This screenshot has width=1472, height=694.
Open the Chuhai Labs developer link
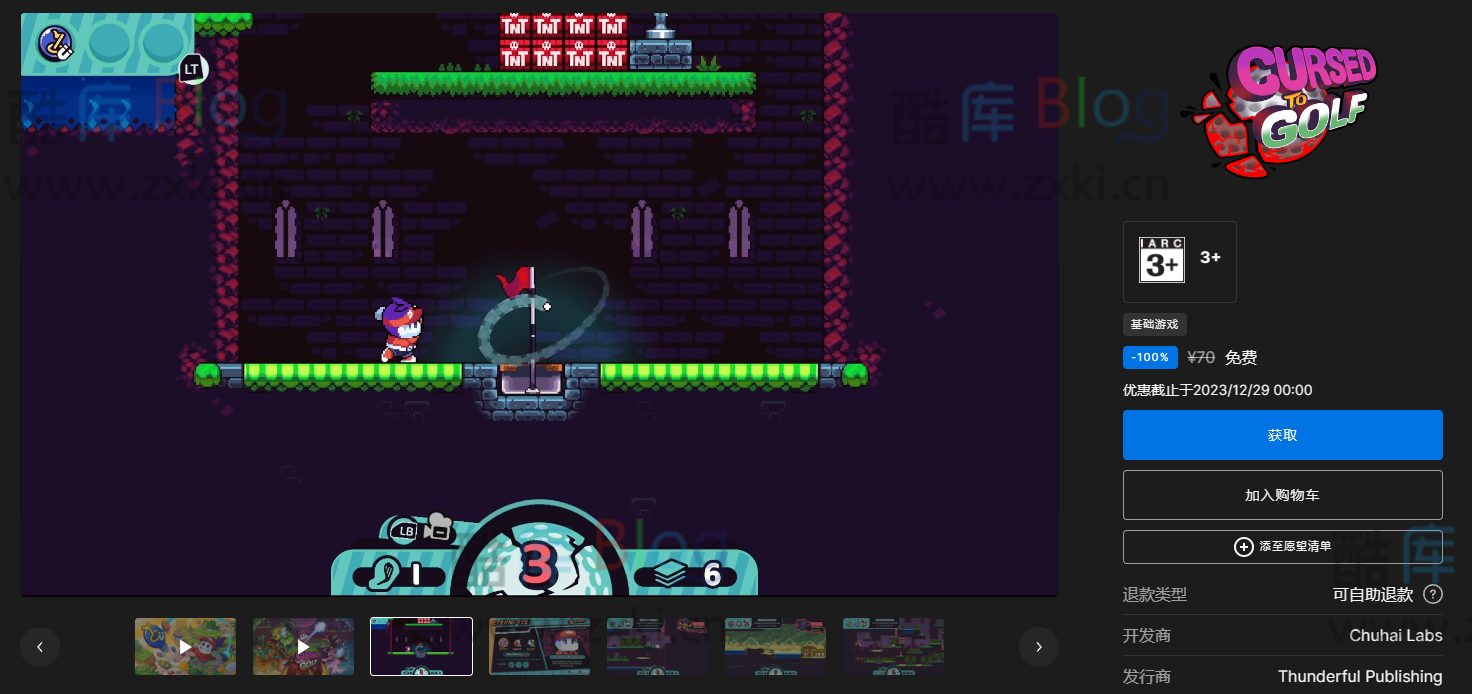tap(1395, 636)
